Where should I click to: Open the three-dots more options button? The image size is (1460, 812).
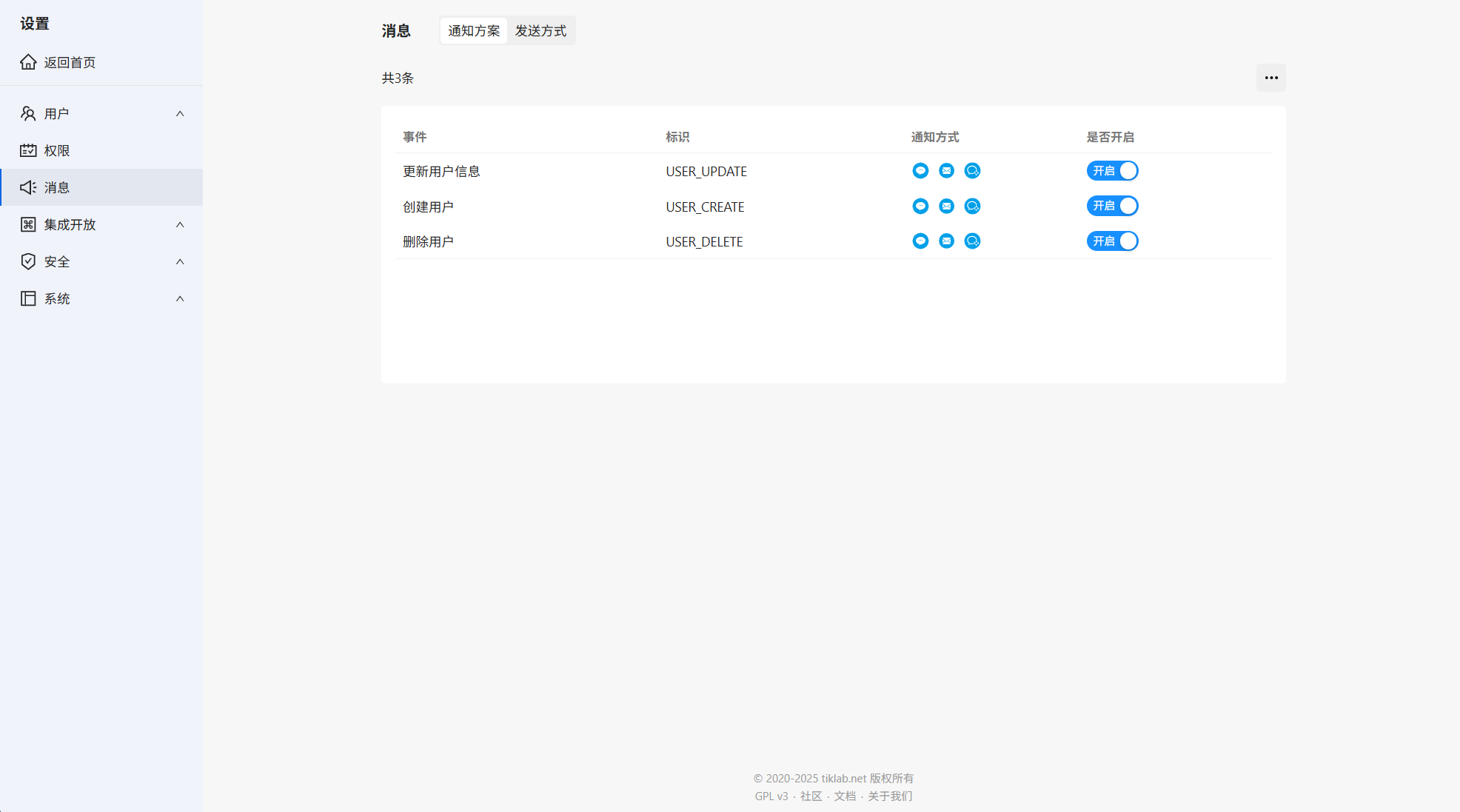point(1270,78)
